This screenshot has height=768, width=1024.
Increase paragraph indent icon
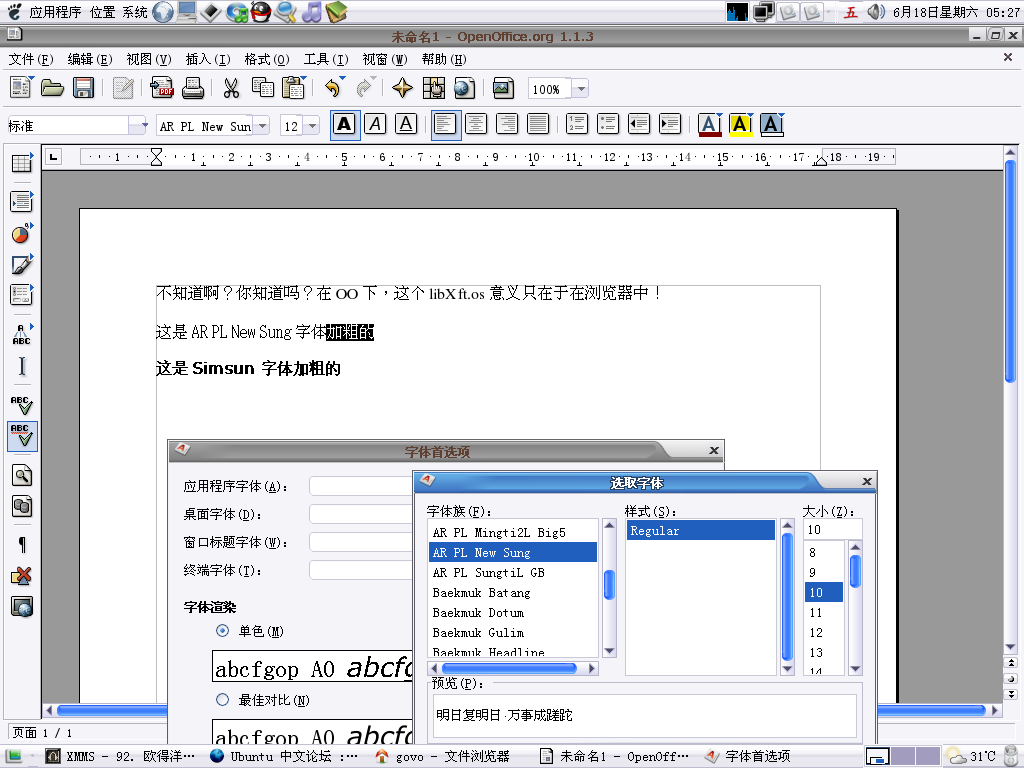[670, 124]
